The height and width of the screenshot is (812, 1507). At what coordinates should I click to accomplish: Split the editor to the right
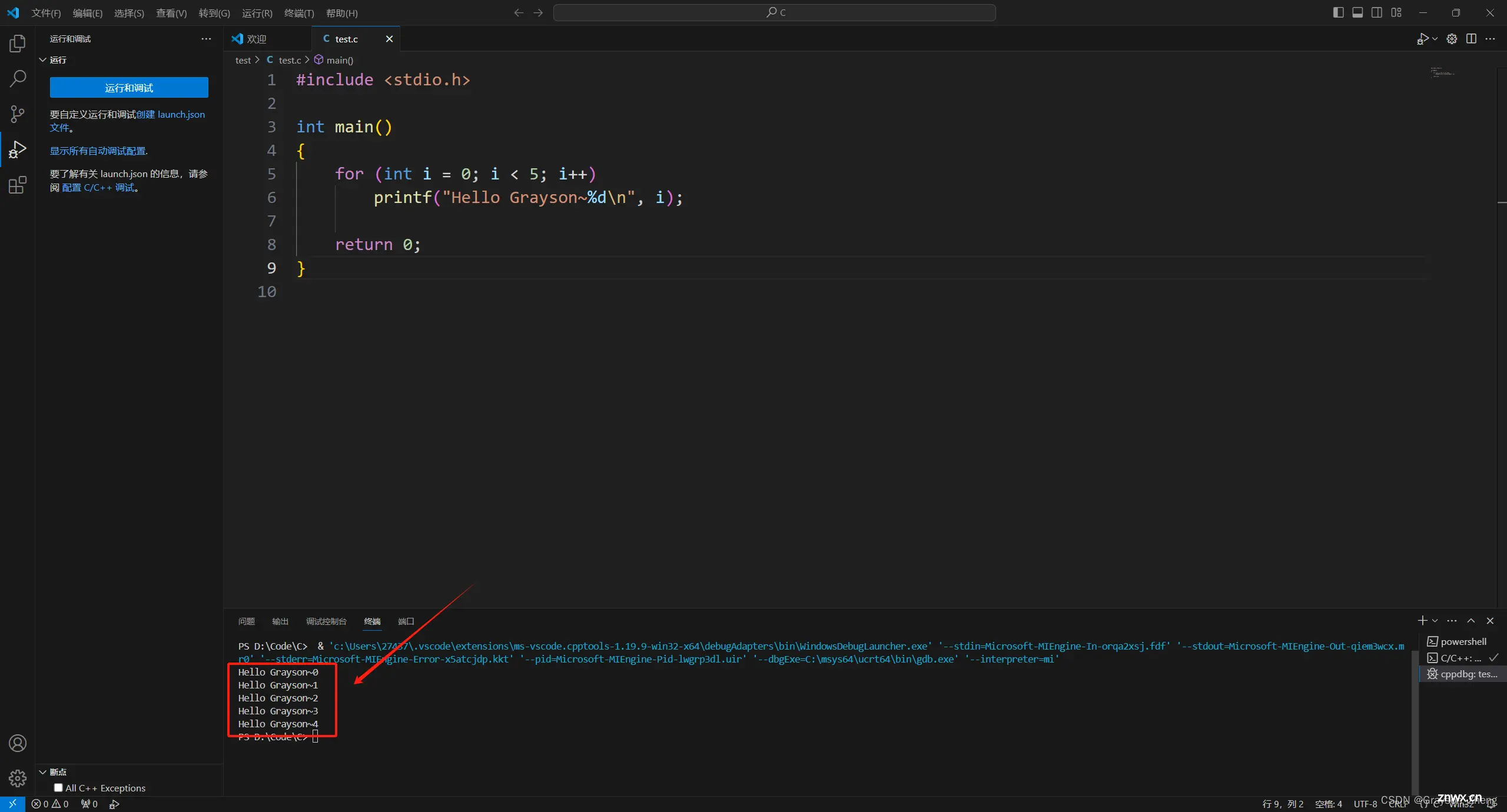[x=1471, y=39]
